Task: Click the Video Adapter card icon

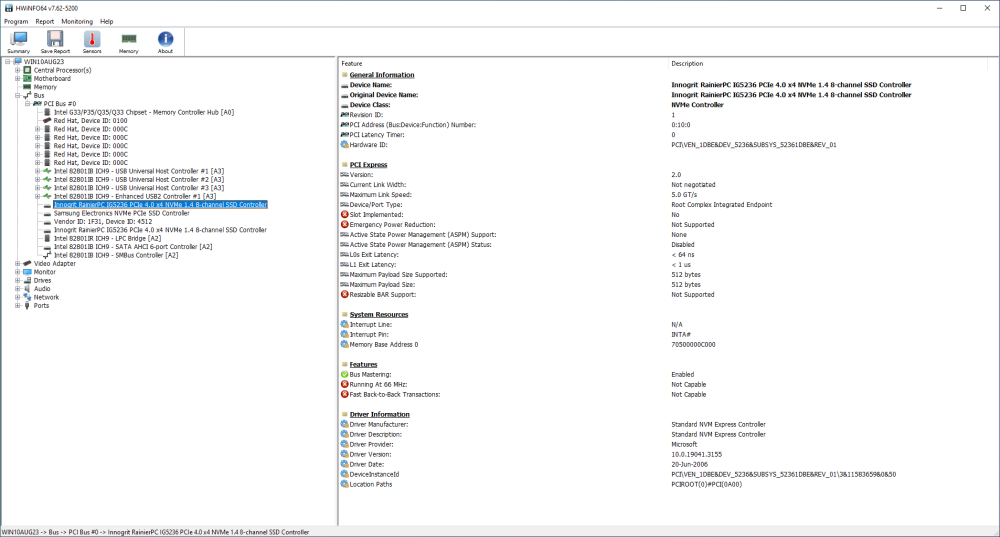Action: (27, 263)
